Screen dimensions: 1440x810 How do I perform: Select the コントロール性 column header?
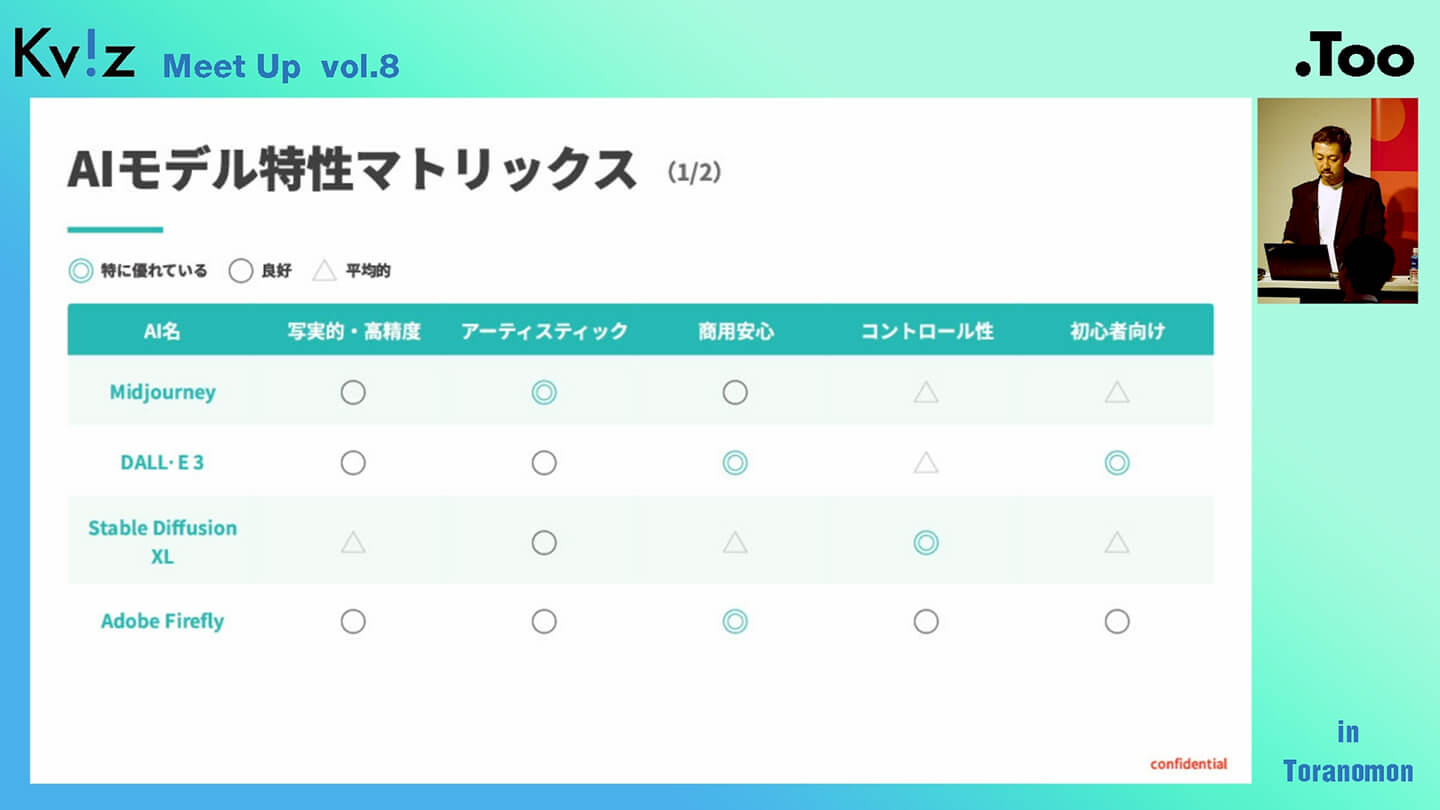coord(926,332)
